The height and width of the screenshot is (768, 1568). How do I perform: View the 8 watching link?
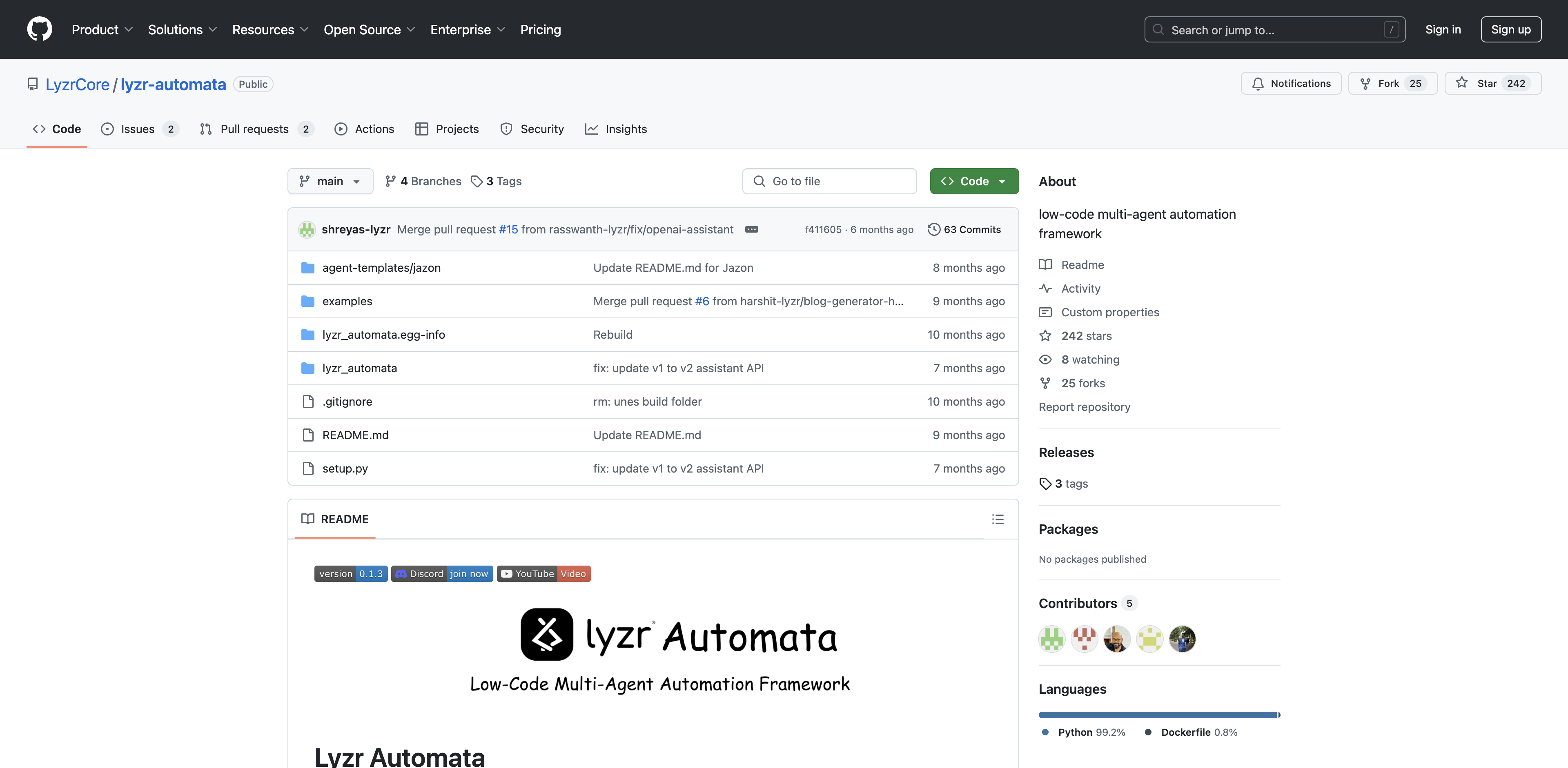pos(1079,360)
